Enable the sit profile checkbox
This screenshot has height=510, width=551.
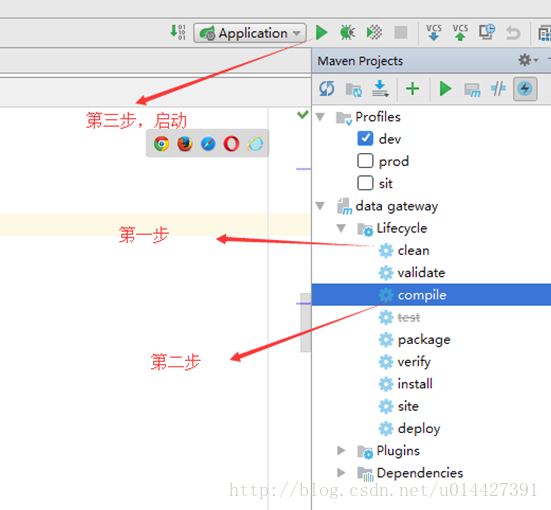click(365, 183)
